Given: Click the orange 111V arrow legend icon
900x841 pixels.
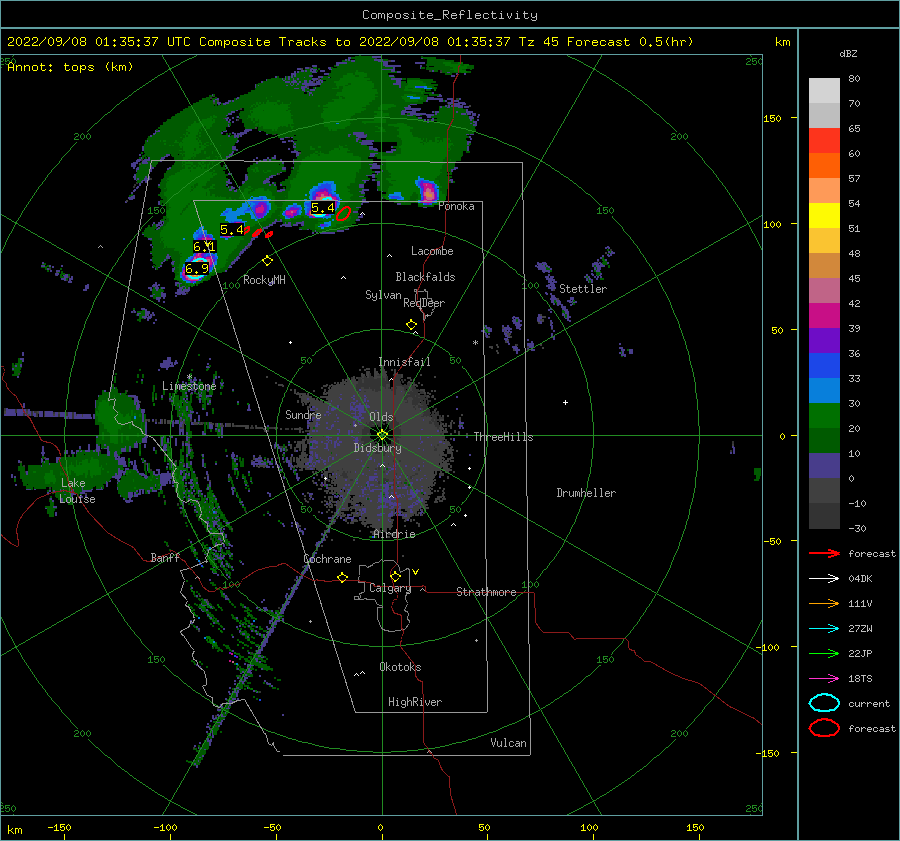Looking at the screenshot, I should point(824,603).
